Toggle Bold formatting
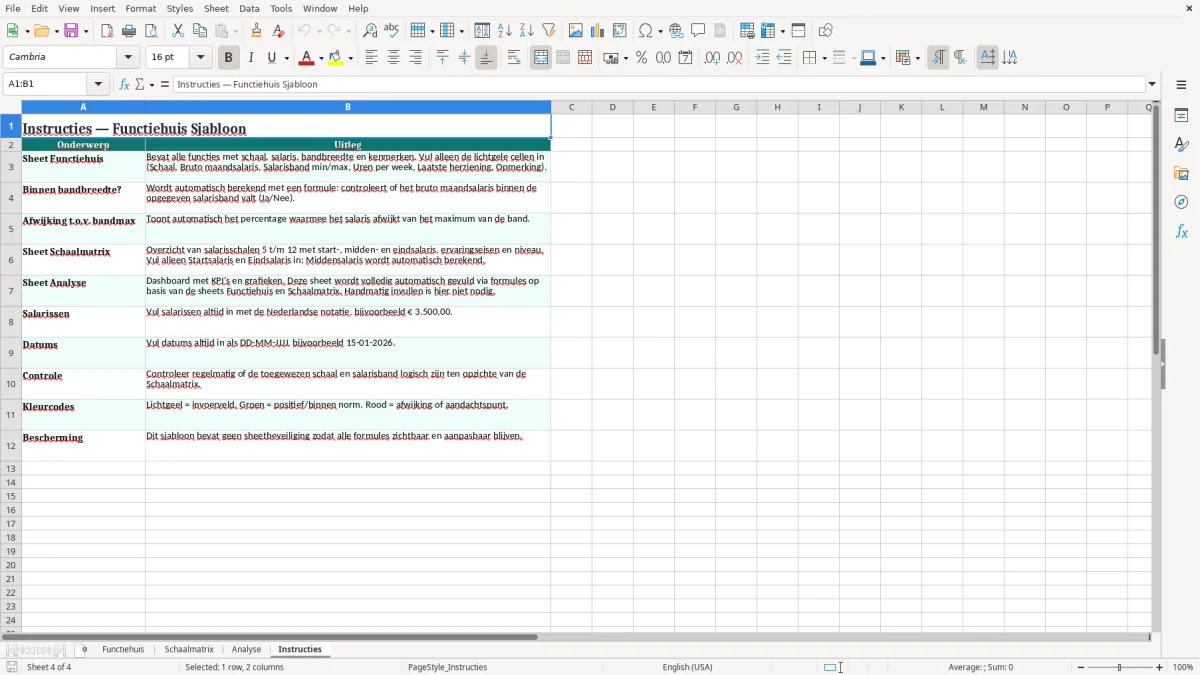 229,58
